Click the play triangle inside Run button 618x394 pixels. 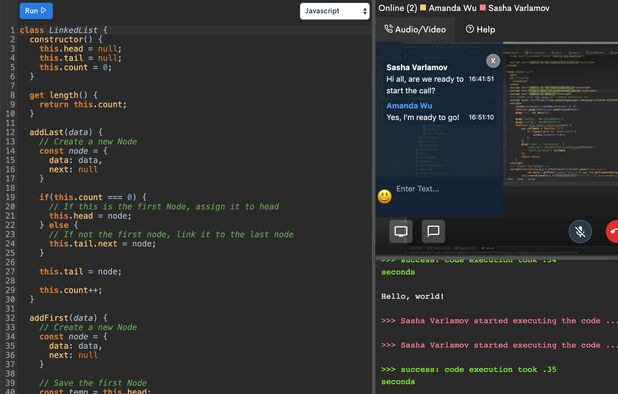44,10
